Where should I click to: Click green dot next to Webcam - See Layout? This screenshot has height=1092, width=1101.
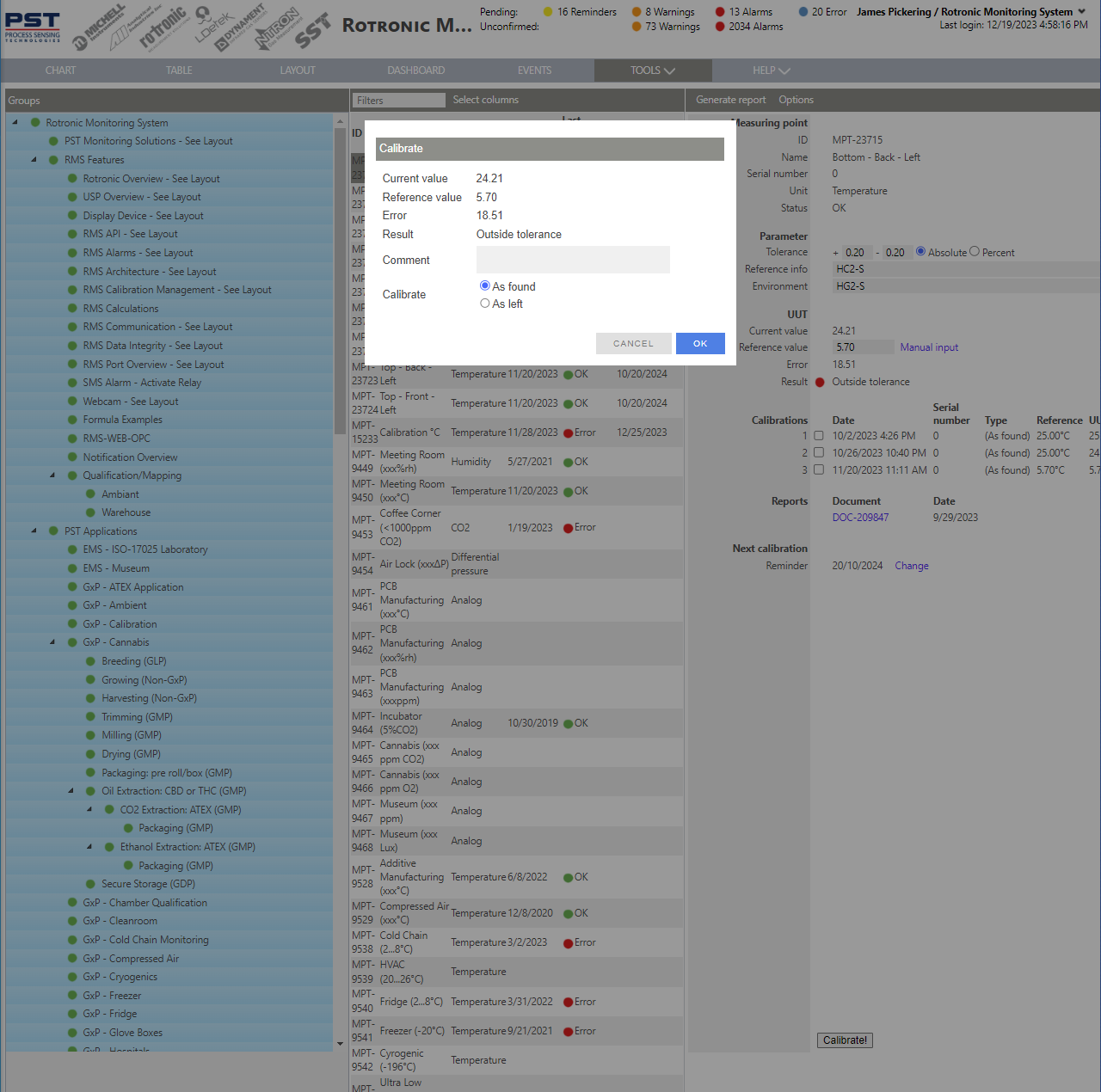point(73,401)
